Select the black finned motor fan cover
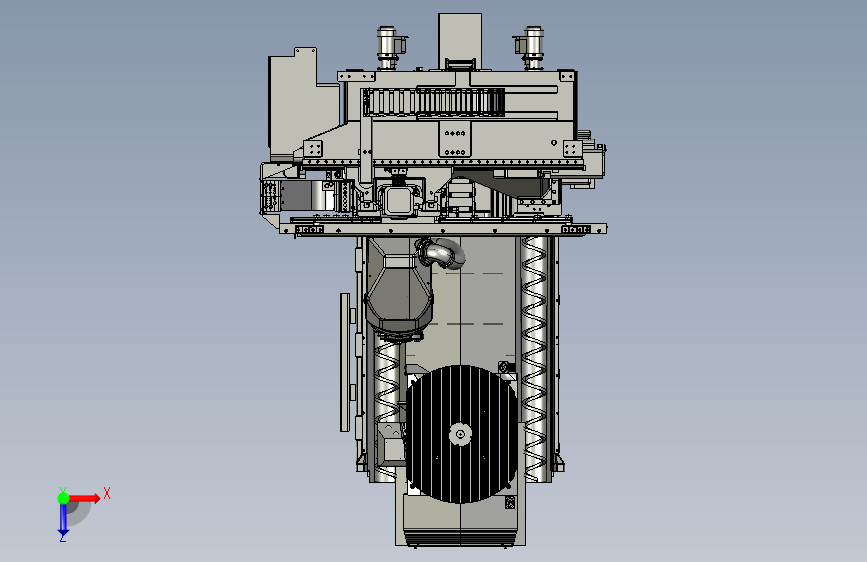This screenshot has height=562, width=867. click(462, 434)
